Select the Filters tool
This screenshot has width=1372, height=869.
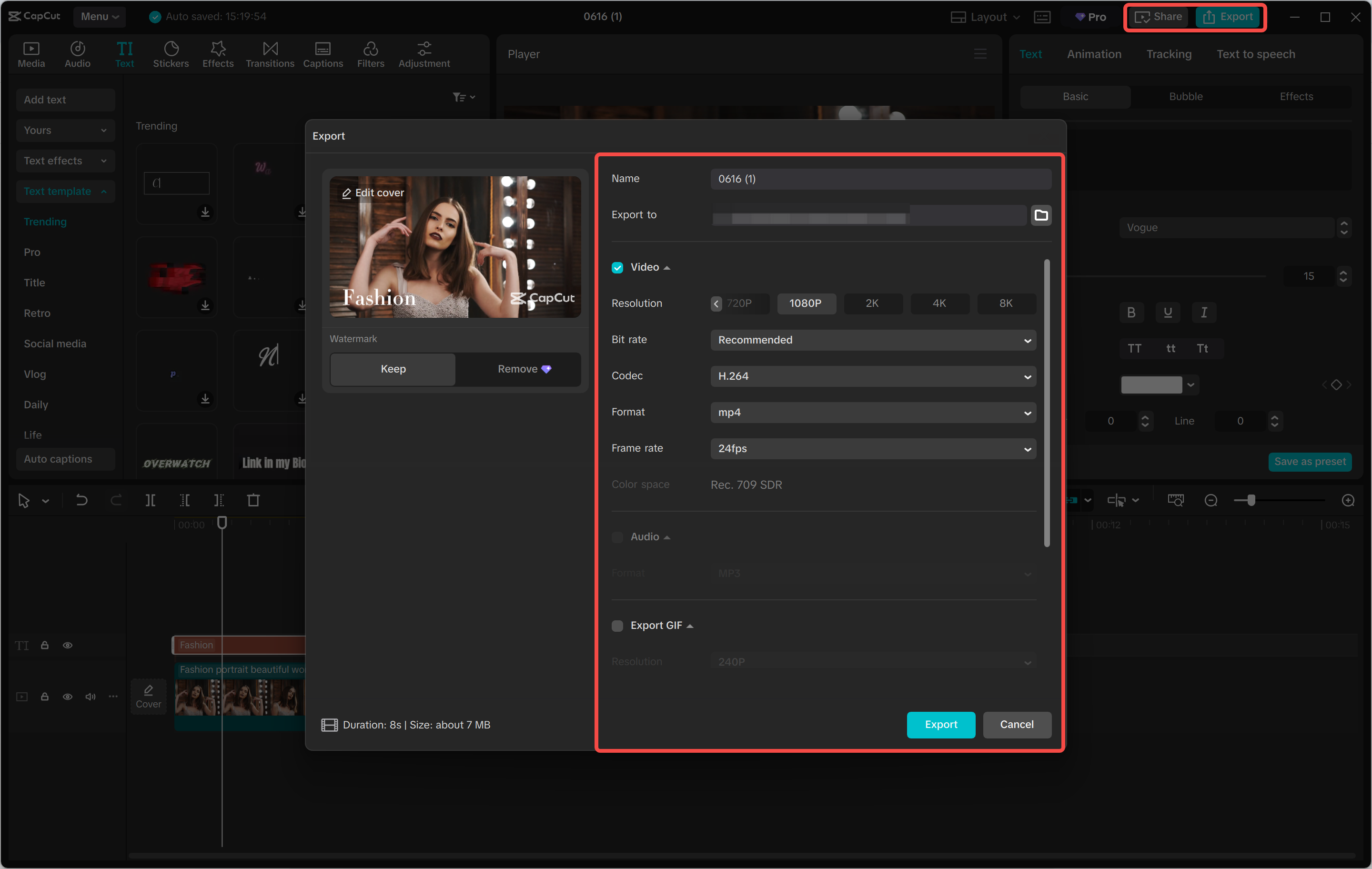pyautogui.click(x=370, y=53)
